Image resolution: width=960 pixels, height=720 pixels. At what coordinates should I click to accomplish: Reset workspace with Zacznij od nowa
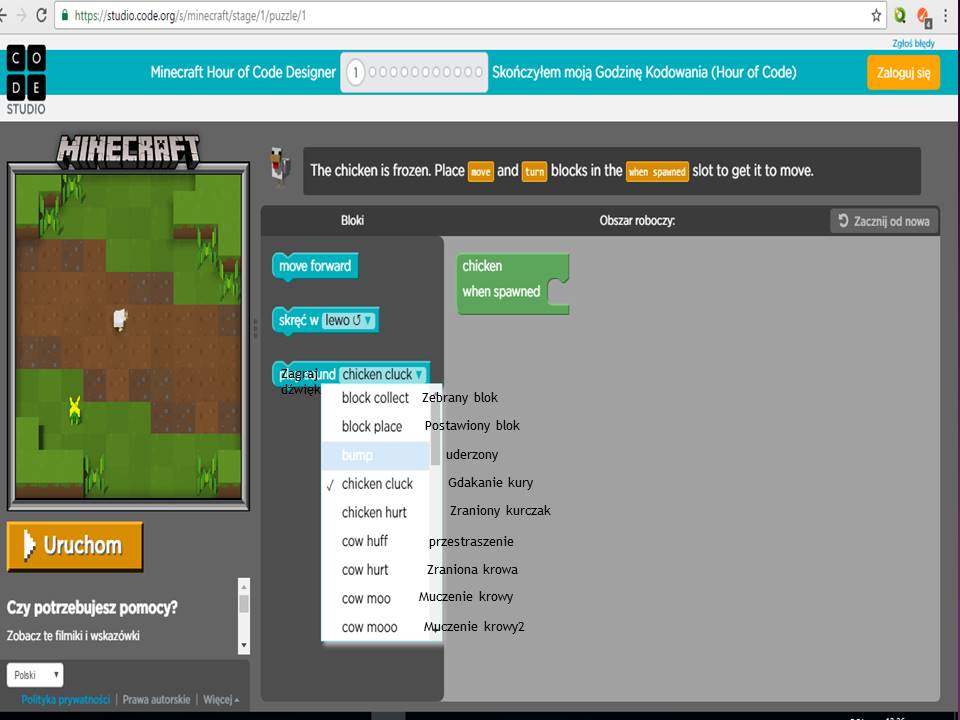[883, 221]
